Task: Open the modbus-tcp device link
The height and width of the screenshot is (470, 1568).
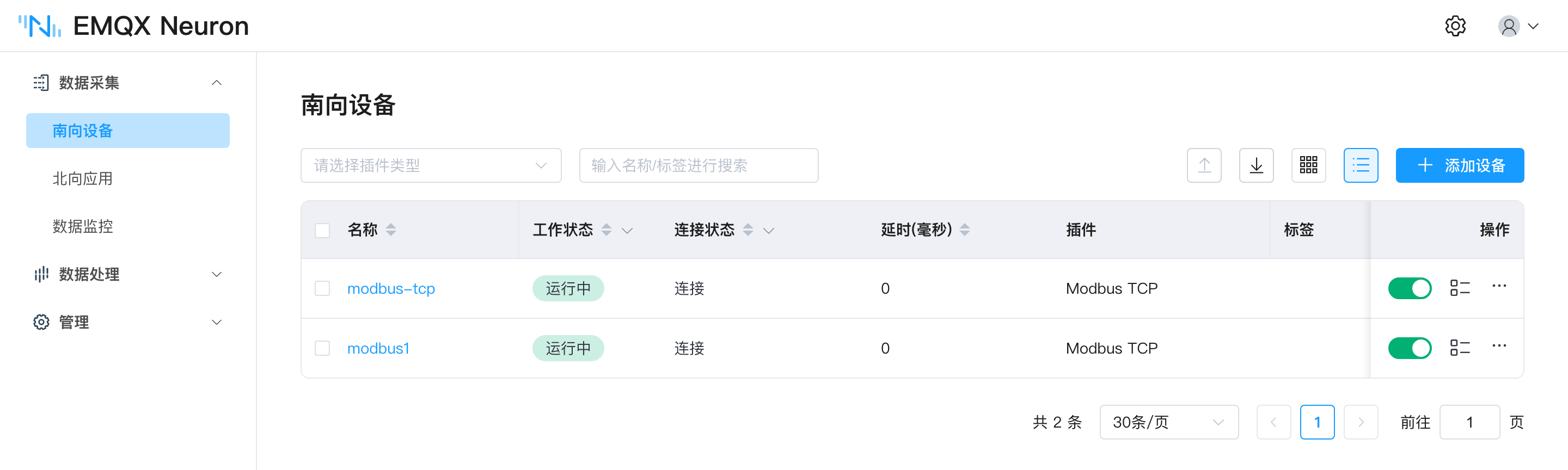Action: [391, 288]
